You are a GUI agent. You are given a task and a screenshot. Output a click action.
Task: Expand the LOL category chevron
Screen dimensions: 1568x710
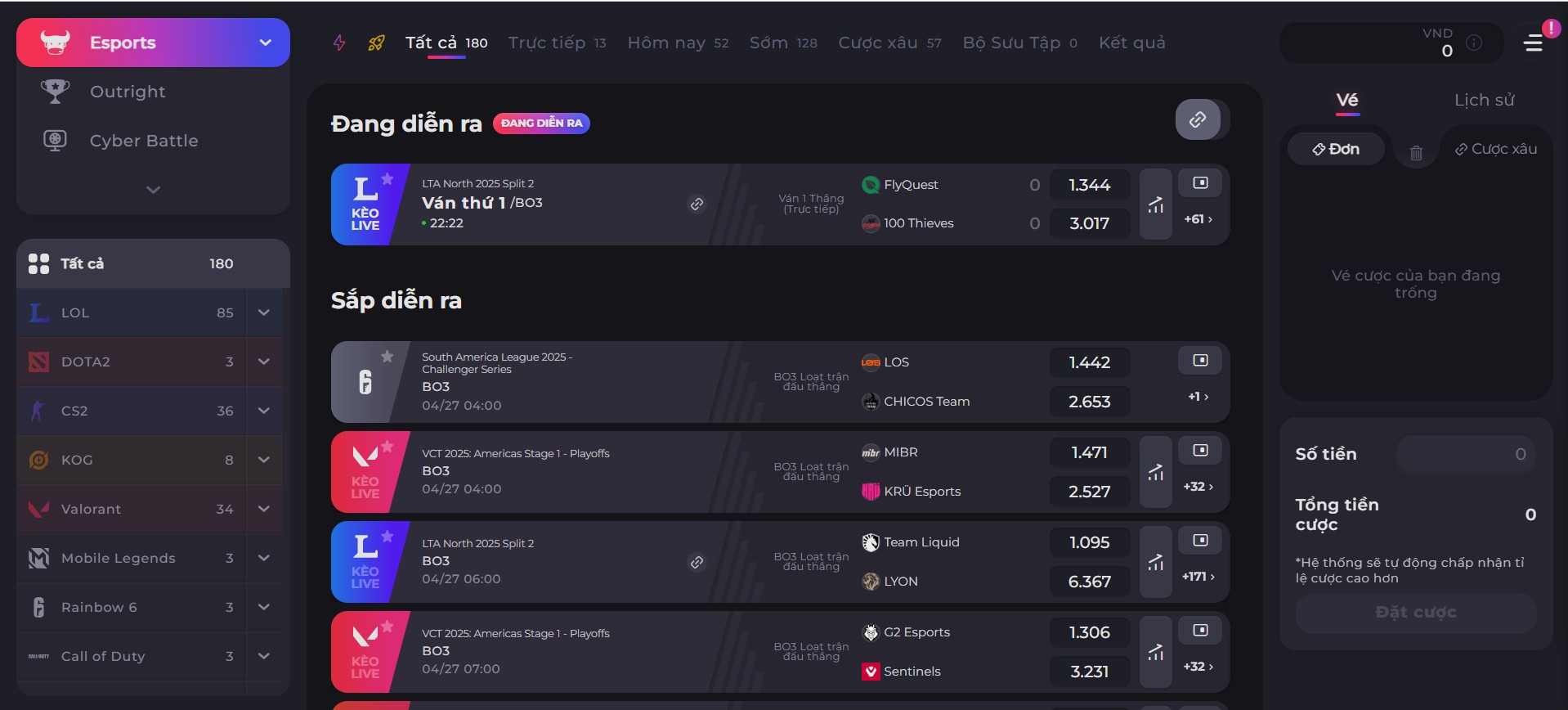[x=264, y=312]
